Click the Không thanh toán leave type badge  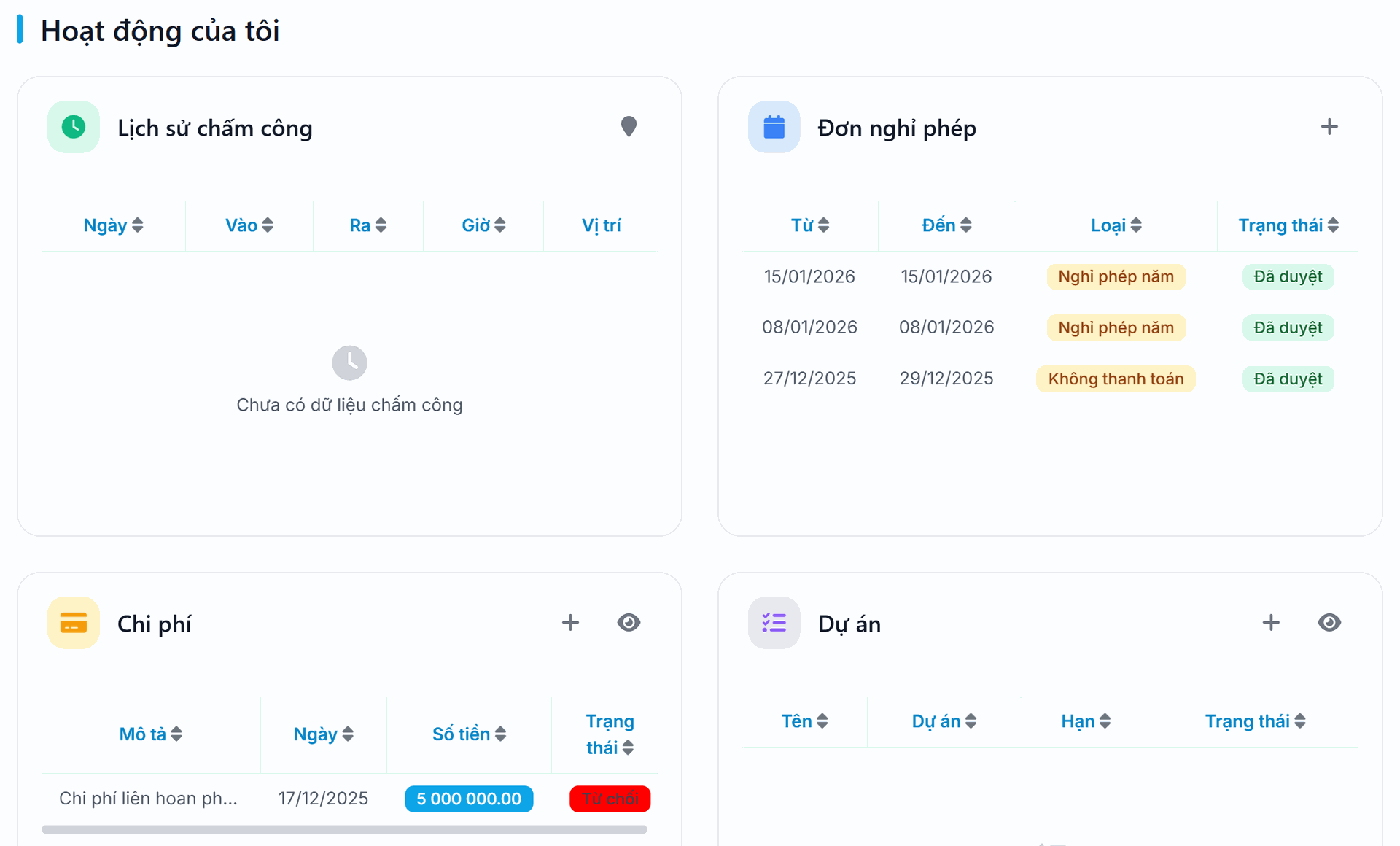point(1116,379)
